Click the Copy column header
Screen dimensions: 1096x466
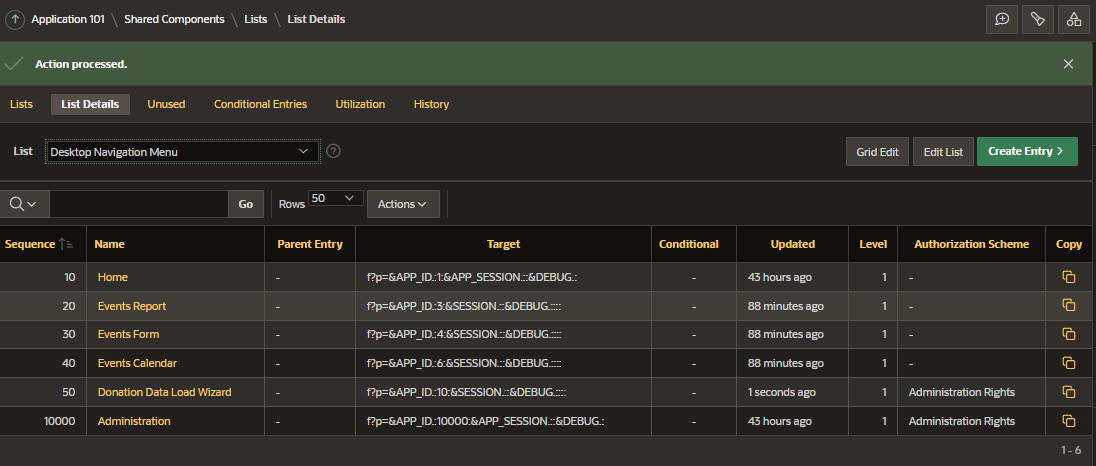click(x=1069, y=244)
